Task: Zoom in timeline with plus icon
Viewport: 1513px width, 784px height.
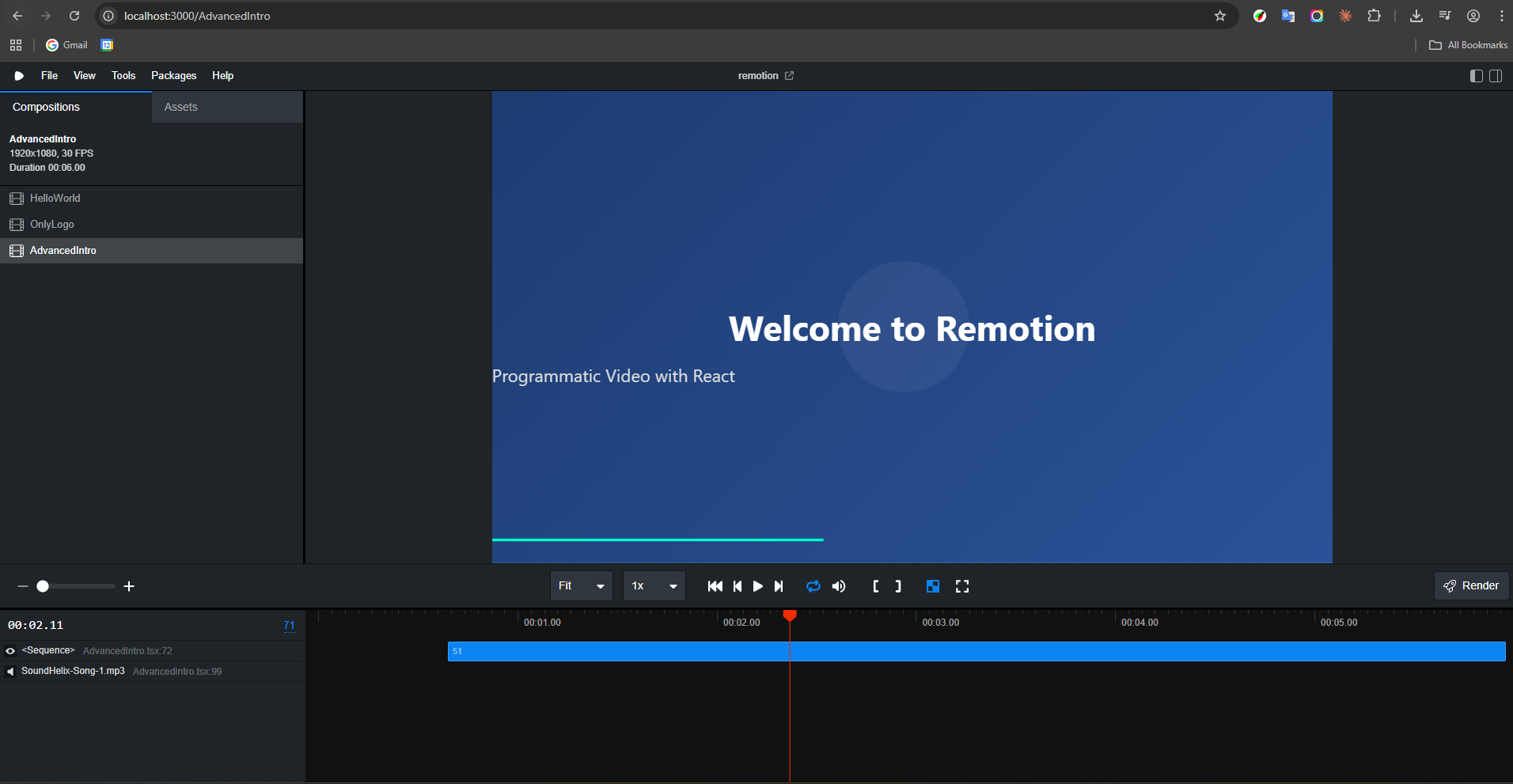Action: click(129, 586)
